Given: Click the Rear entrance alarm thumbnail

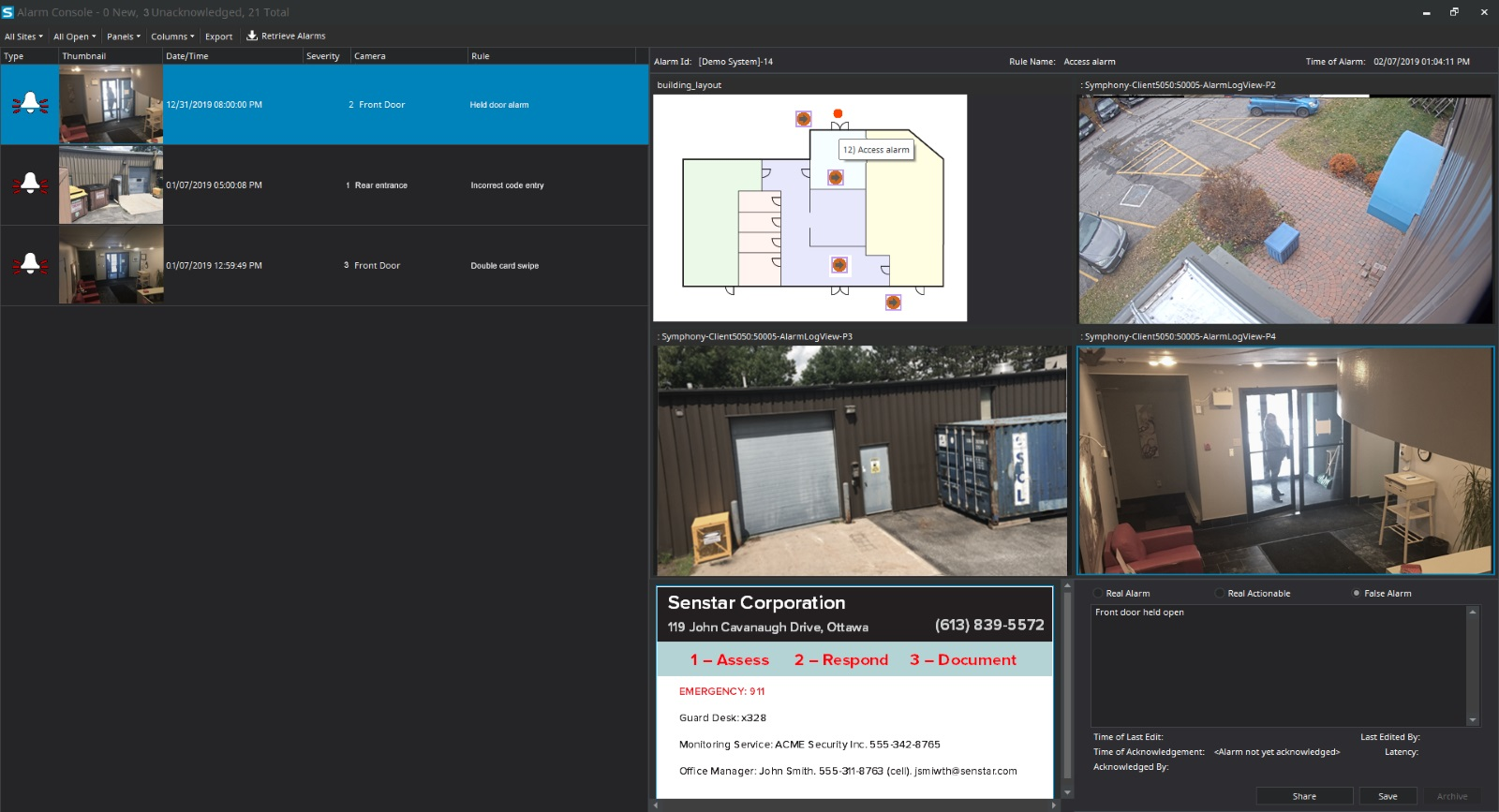Looking at the screenshot, I should (111, 185).
